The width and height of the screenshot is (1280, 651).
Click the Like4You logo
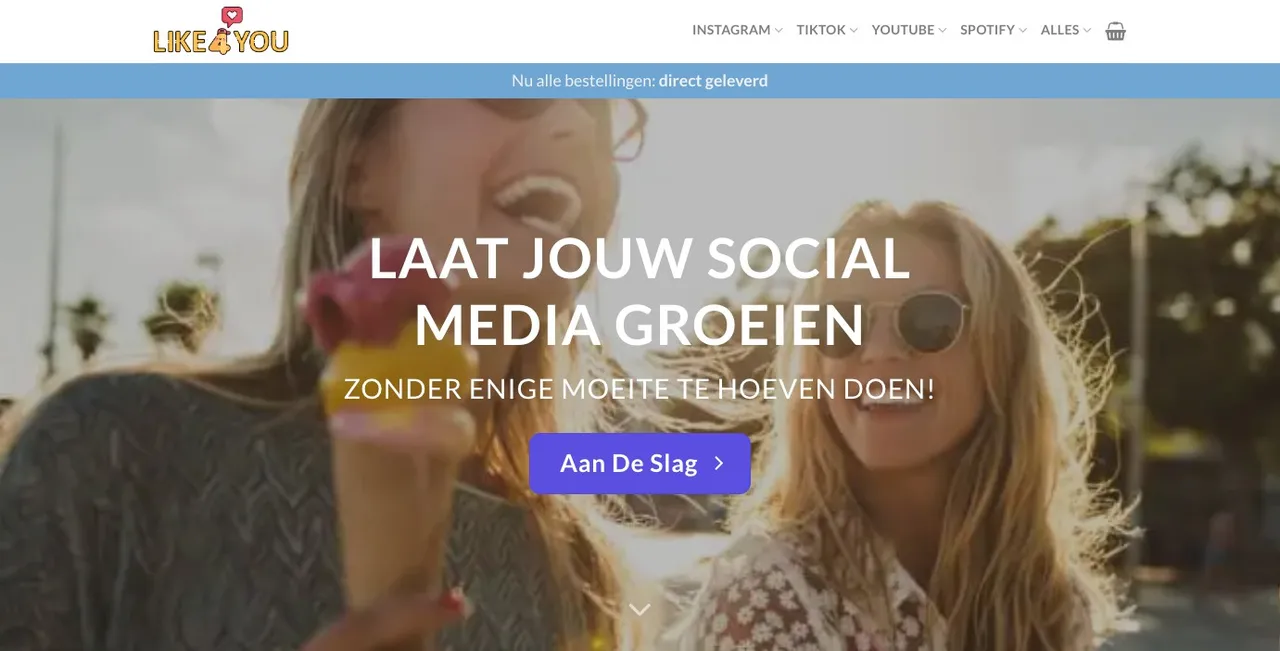pos(221,31)
